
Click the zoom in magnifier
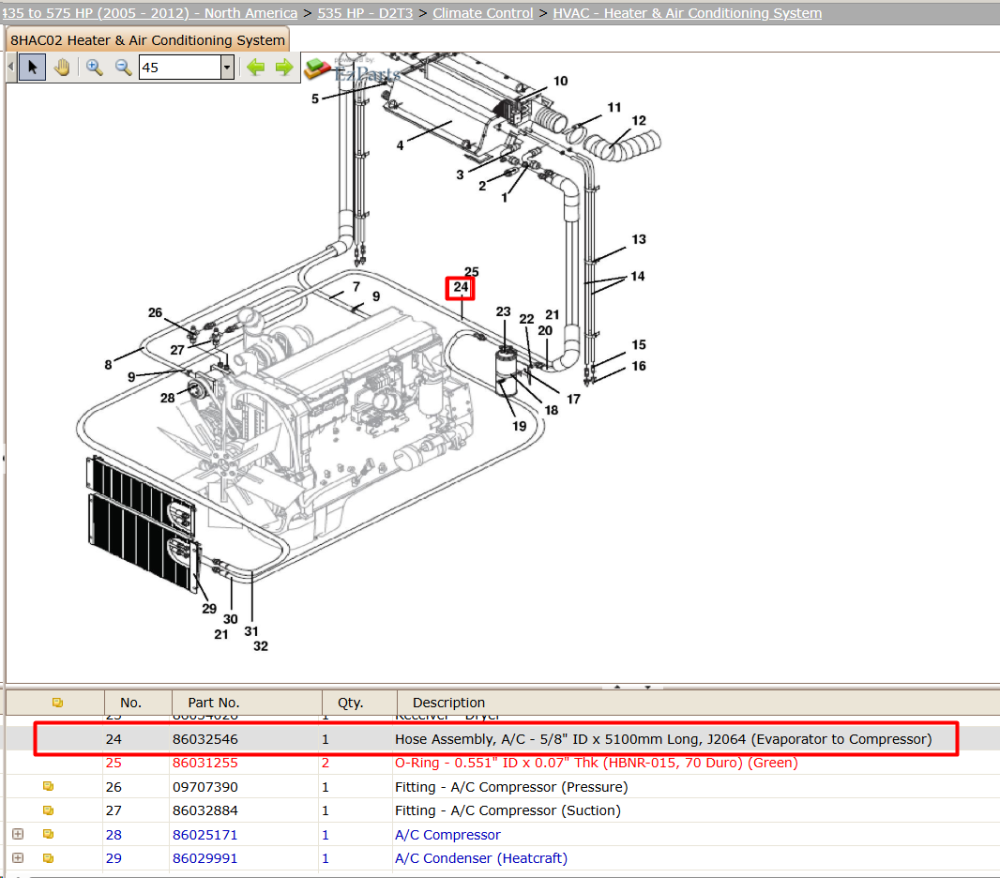(94, 67)
